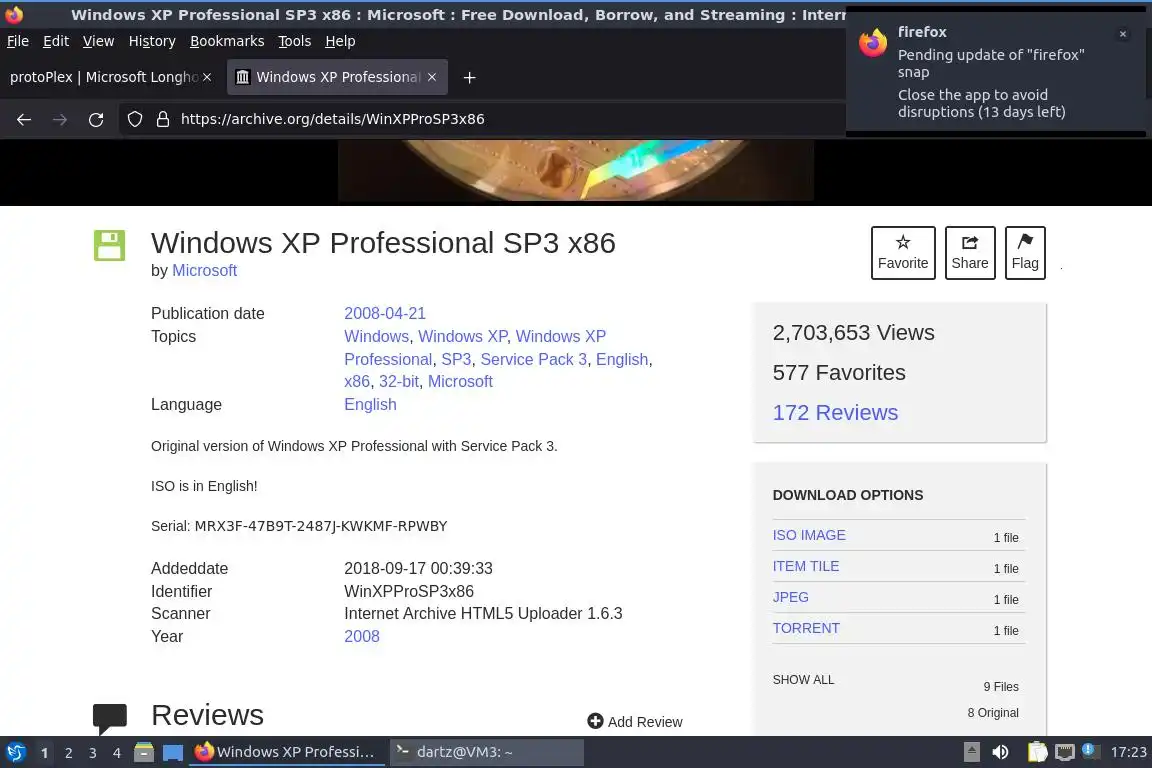Screen dimensions: 1152x768
Task: Select the Windows XP Professional browser tab
Action: tap(338, 76)
